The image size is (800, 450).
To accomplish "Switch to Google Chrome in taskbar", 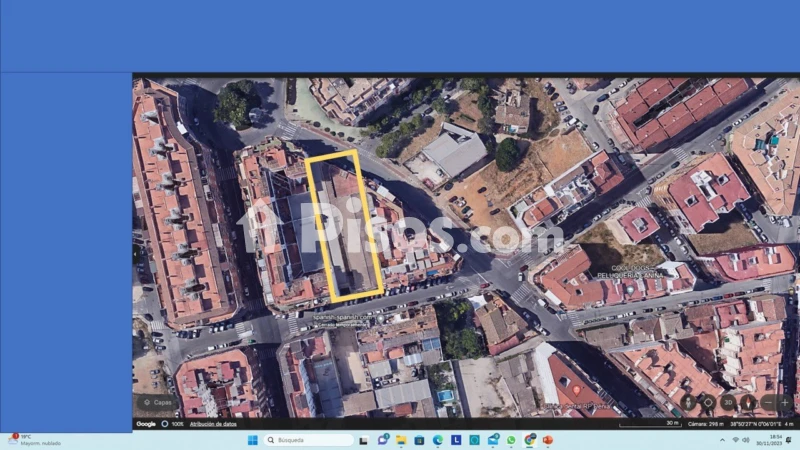I will [x=530, y=440].
